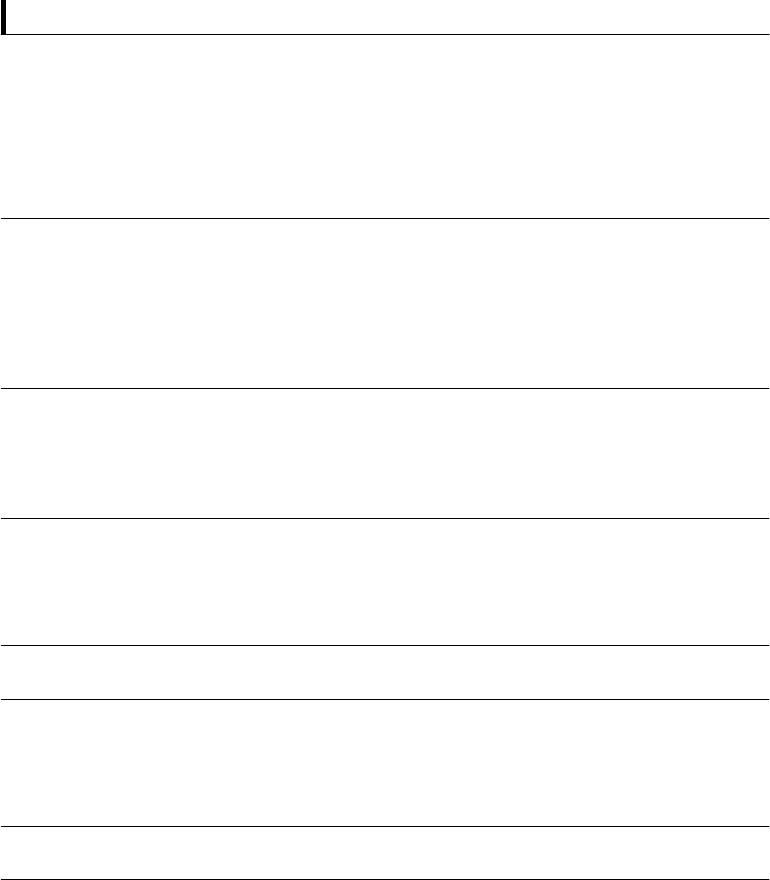Click the second horizontal divider line

pos(385,218)
